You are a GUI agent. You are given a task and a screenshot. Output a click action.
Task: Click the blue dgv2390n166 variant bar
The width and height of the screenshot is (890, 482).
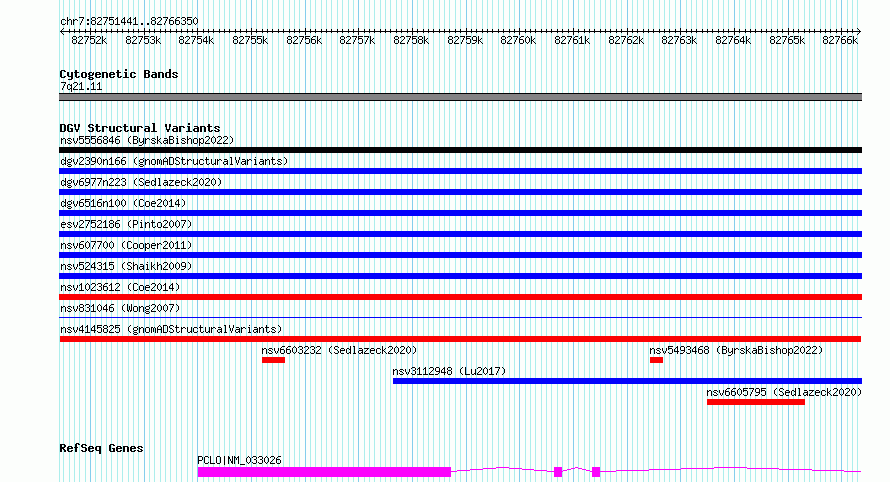(460, 171)
